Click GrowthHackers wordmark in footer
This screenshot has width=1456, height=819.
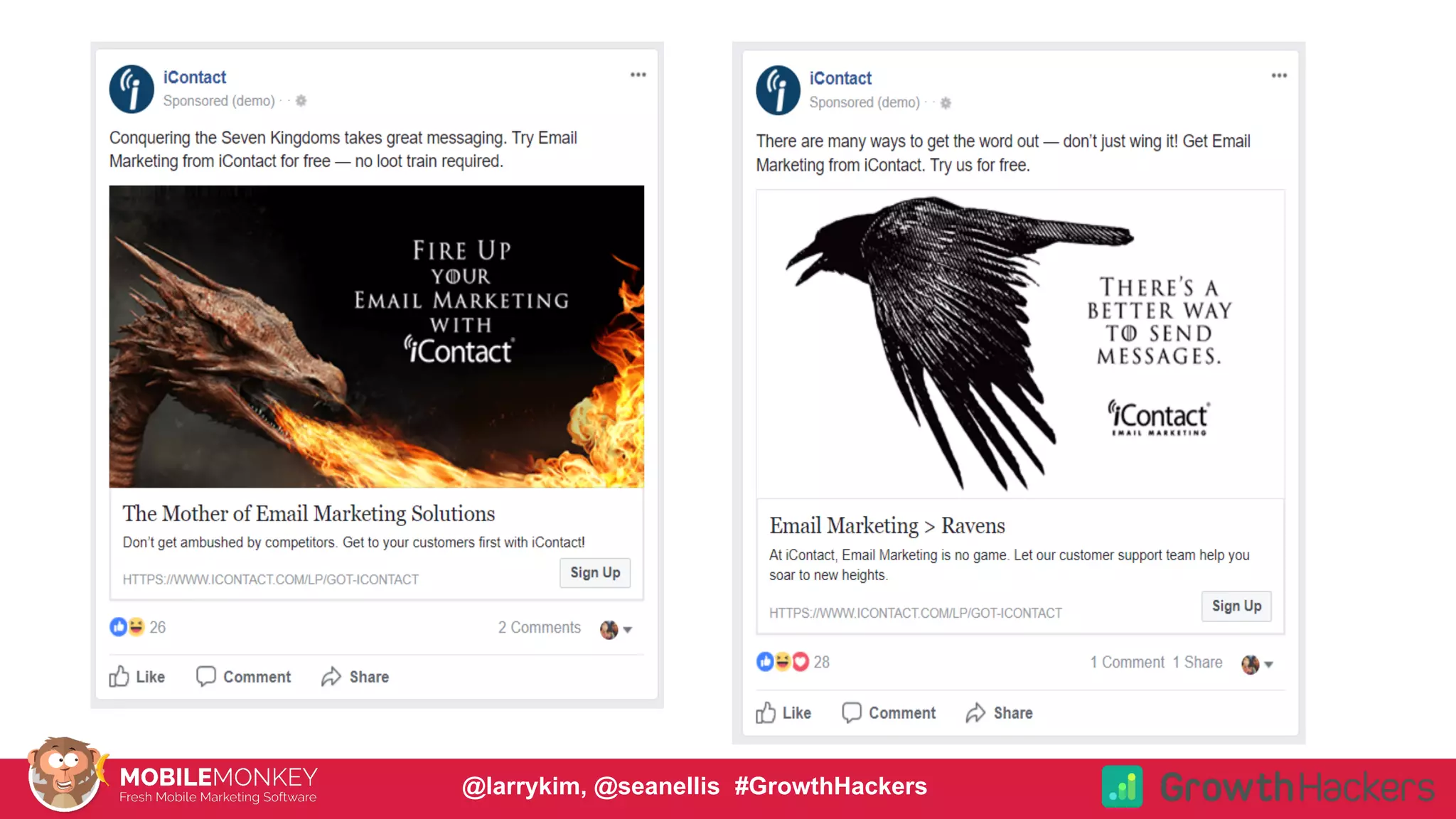click(1297, 787)
